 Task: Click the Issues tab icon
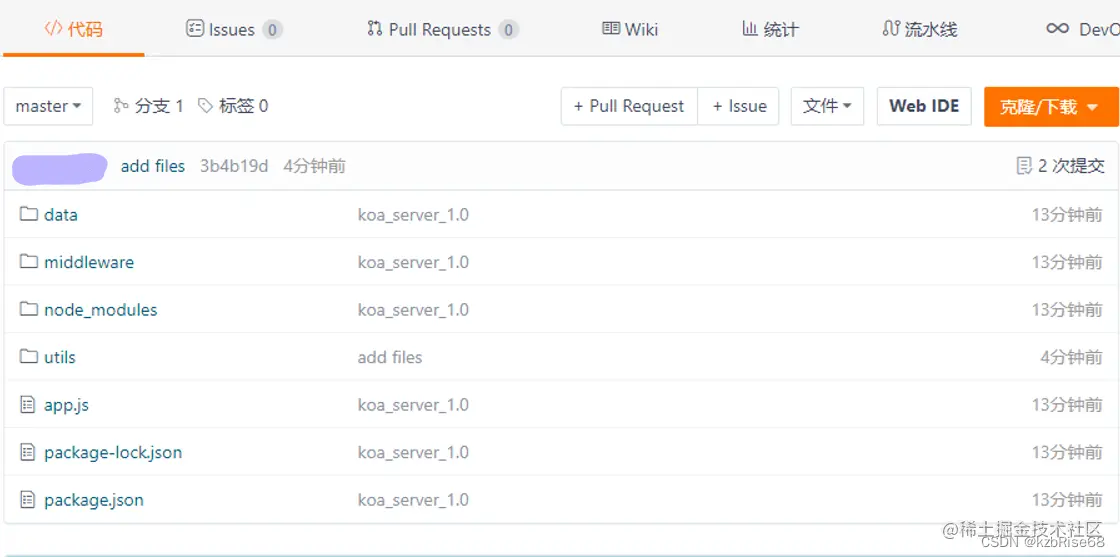[x=195, y=29]
